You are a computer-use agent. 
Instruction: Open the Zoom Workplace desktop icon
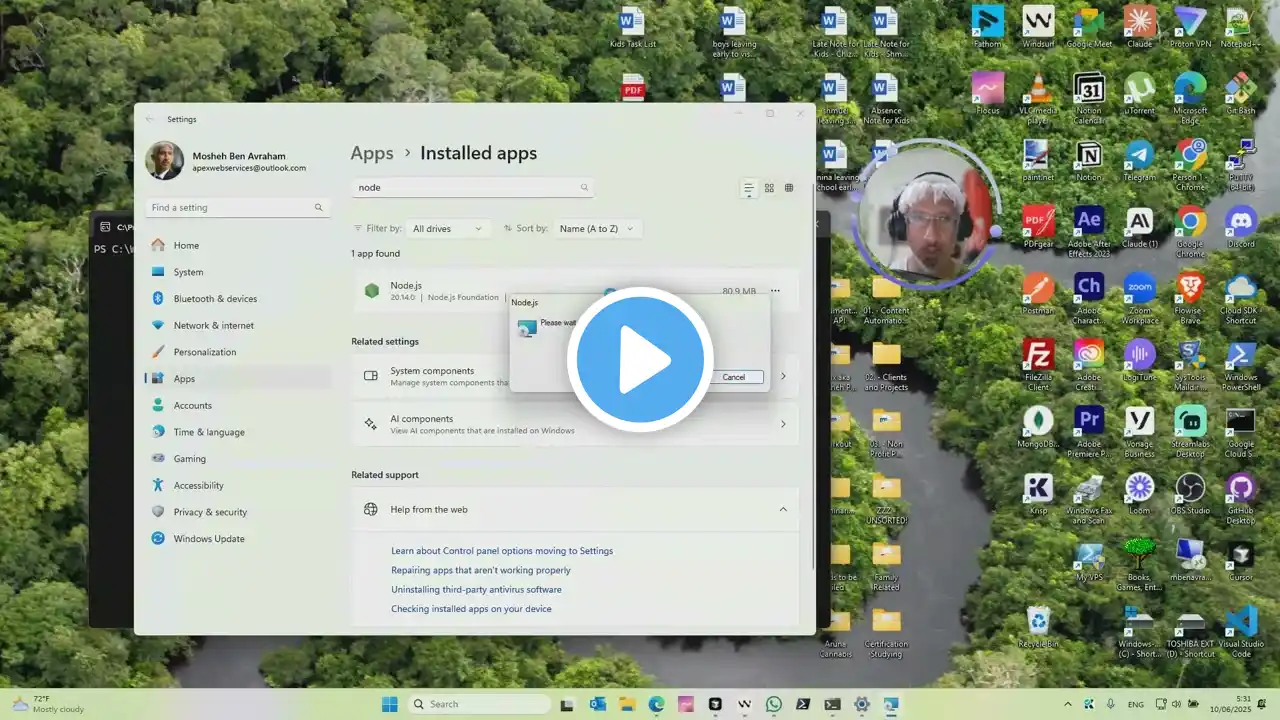1139,298
